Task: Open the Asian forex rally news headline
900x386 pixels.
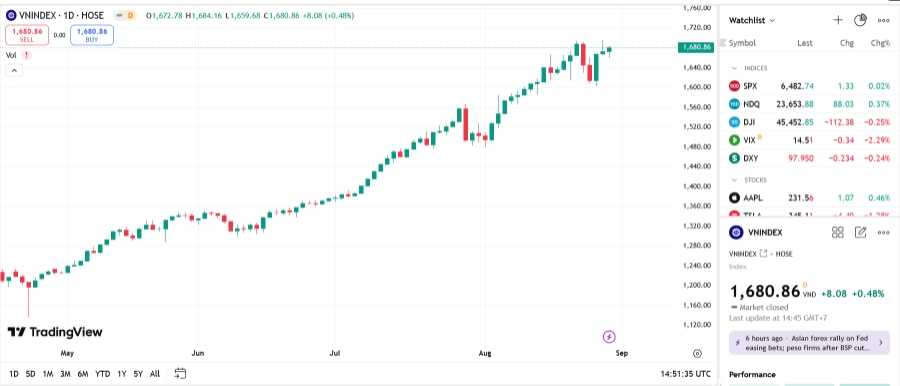Action: tap(809, 343)
